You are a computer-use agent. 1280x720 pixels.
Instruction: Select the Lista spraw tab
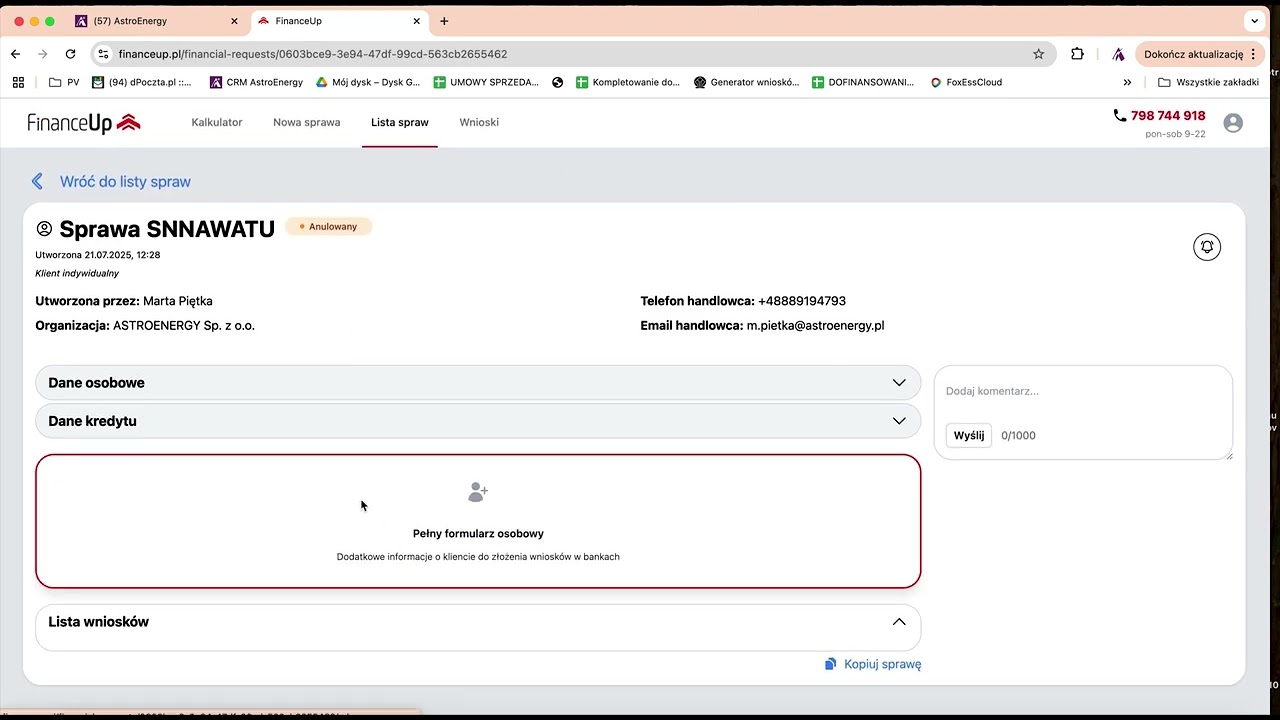400,122
